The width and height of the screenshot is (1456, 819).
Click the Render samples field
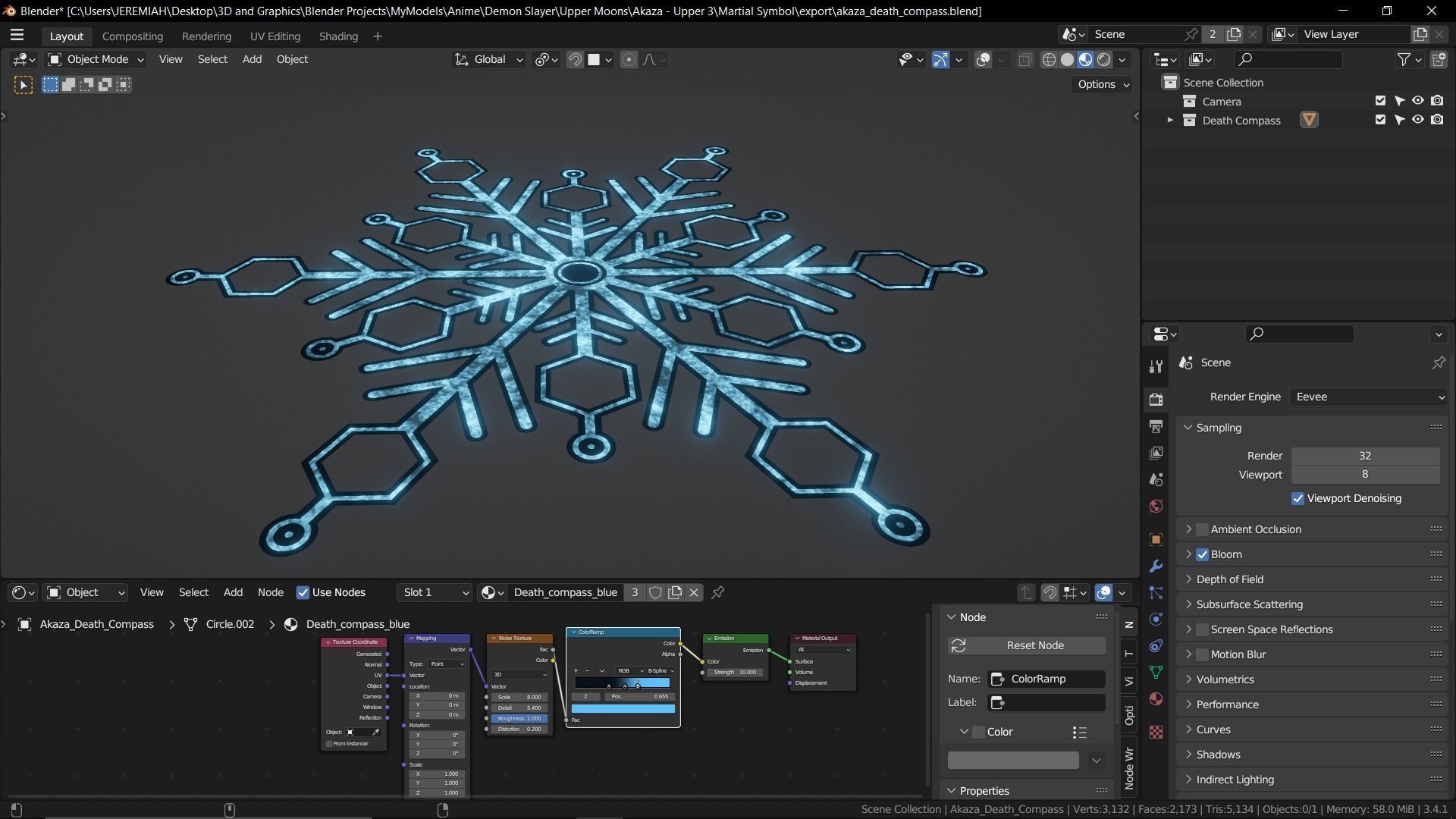coord(1365,456)
